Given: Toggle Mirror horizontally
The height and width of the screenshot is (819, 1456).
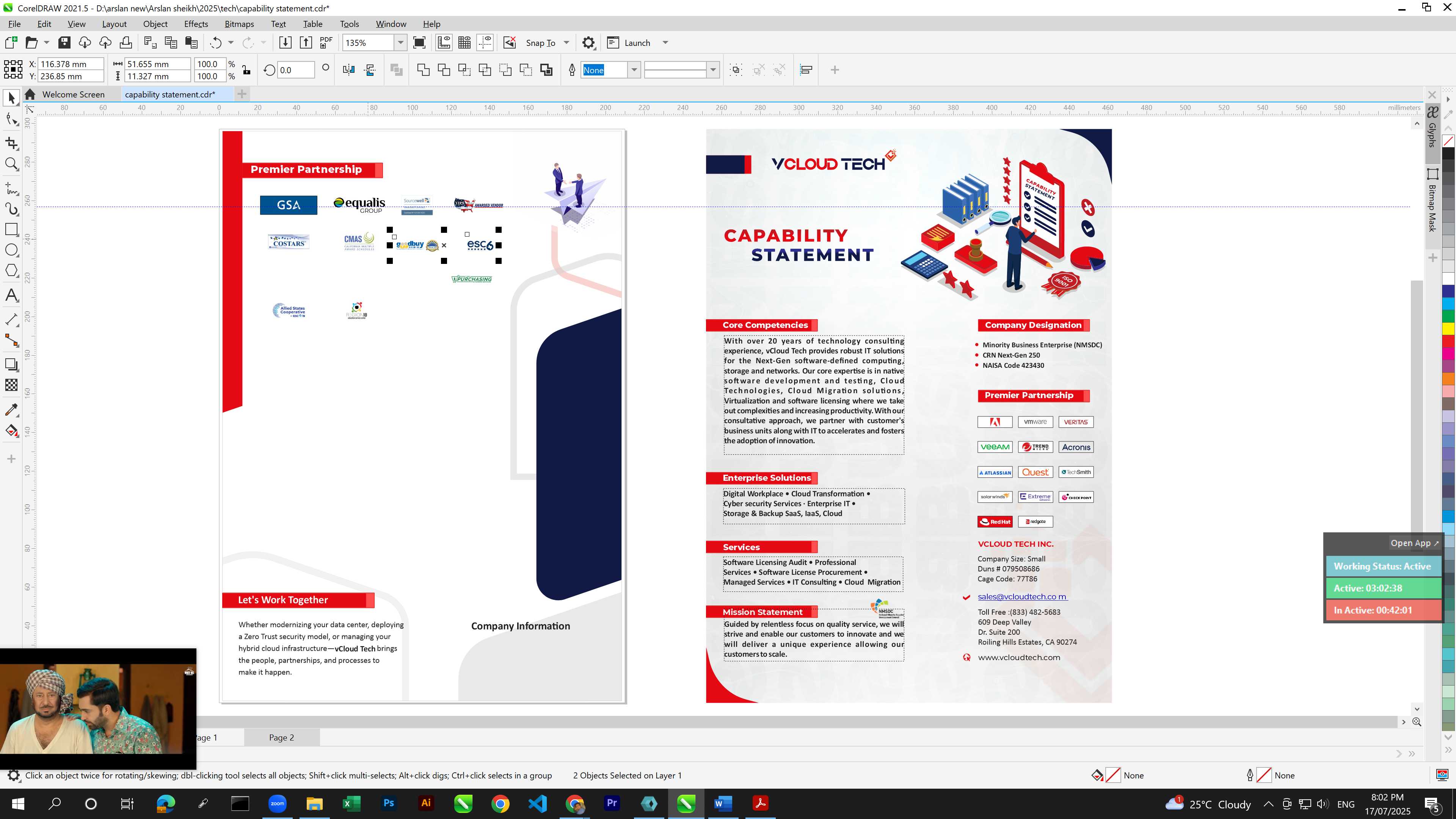Looking at the screenshot, I should tap(349, 69).
